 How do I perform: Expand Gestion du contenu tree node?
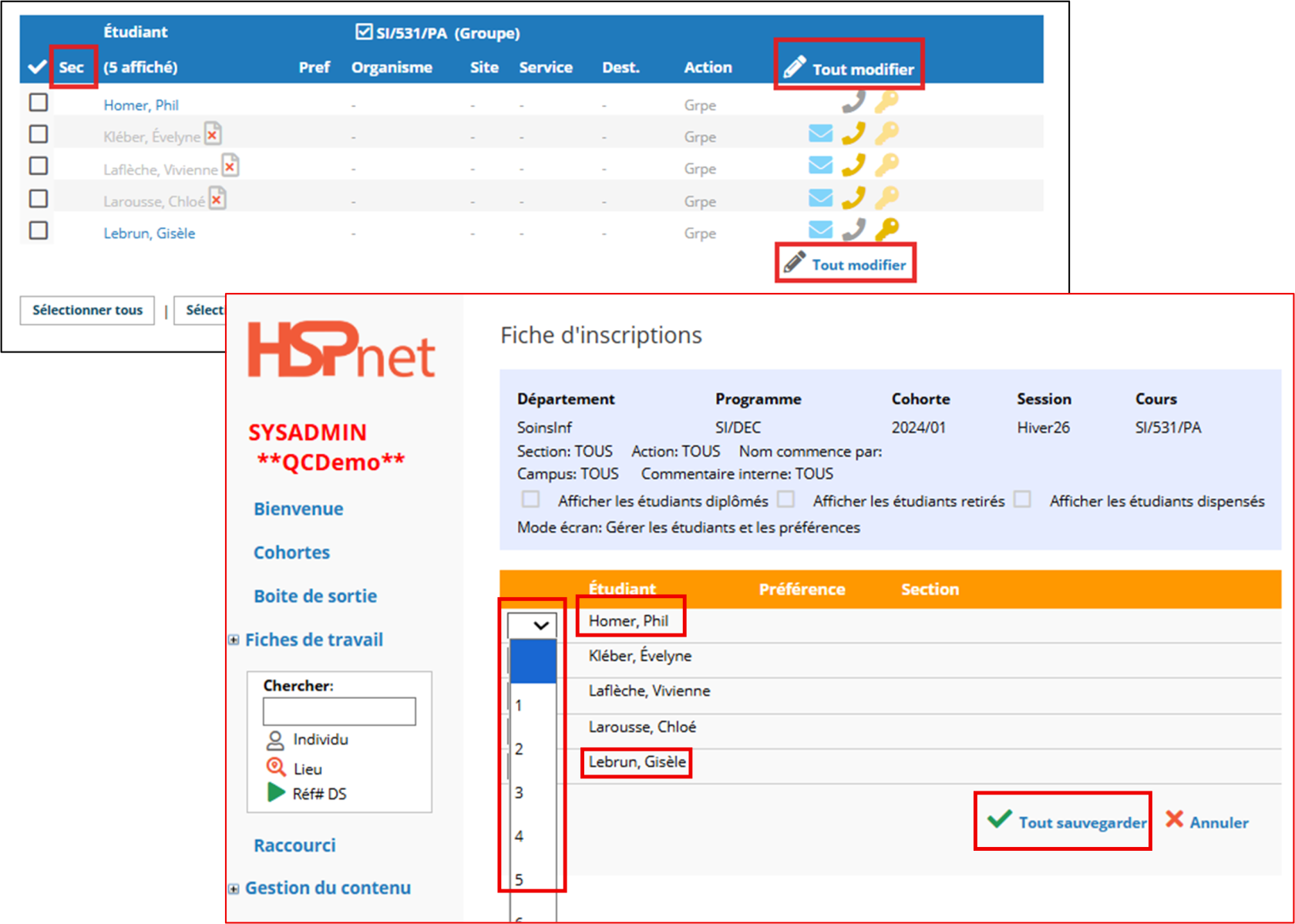(x=234, y=889)
